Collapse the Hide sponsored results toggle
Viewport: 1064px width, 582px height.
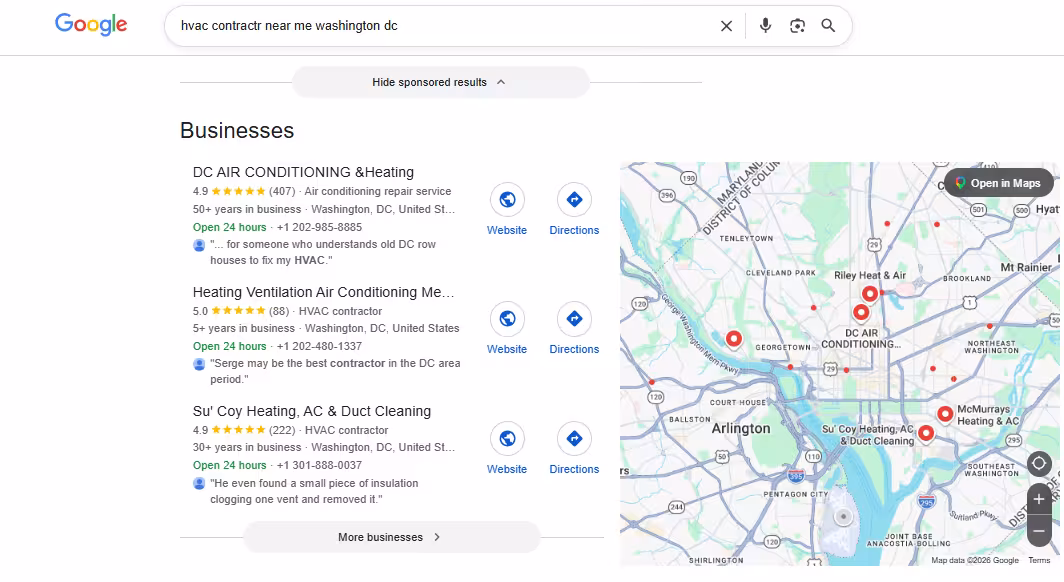coord(440,82)
